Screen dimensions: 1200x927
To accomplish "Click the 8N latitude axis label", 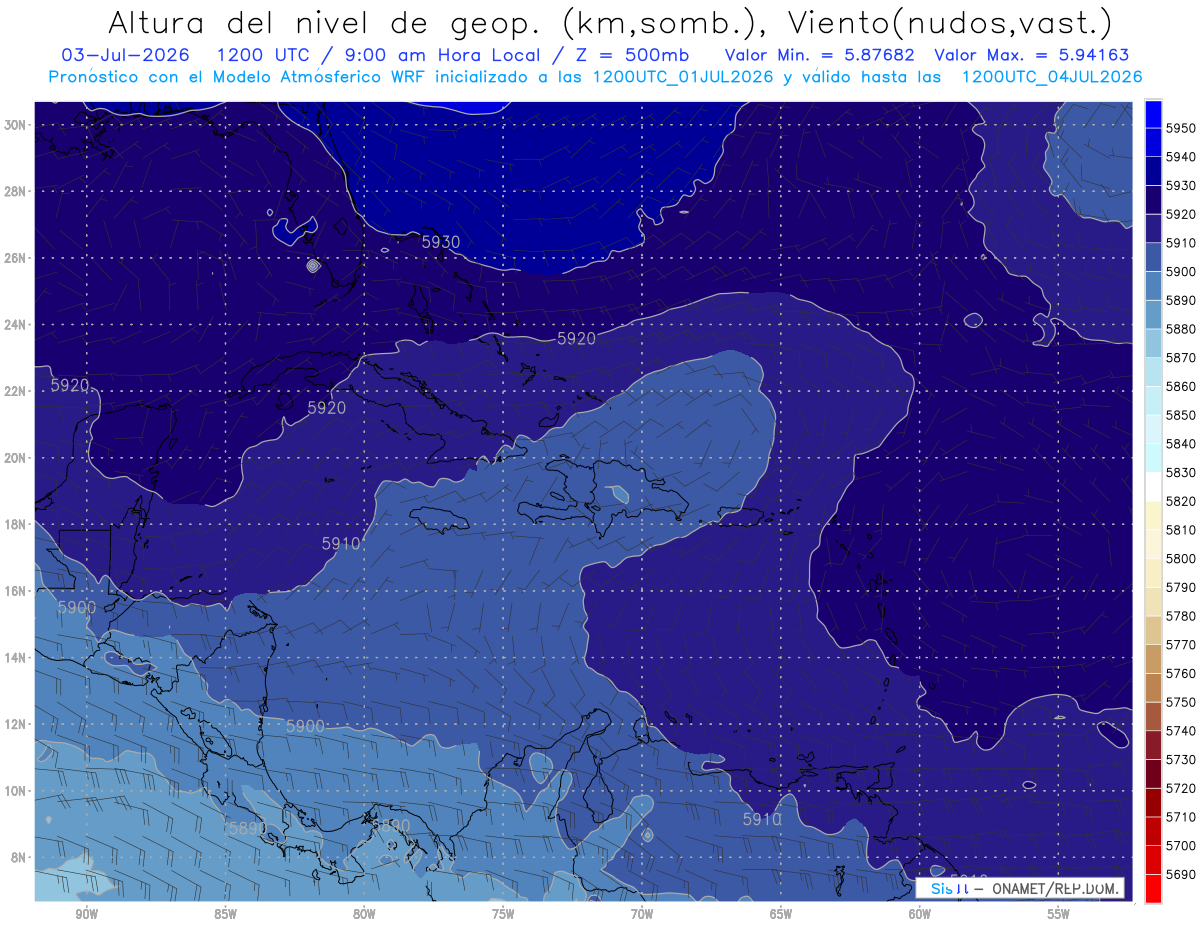I will pyautogui.click(x=20, y=858).
